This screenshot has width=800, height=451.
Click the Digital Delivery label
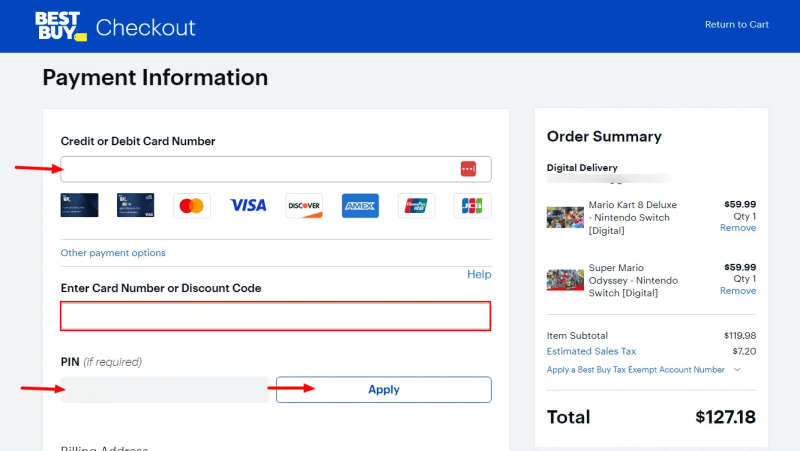click(x=582, y=168)
